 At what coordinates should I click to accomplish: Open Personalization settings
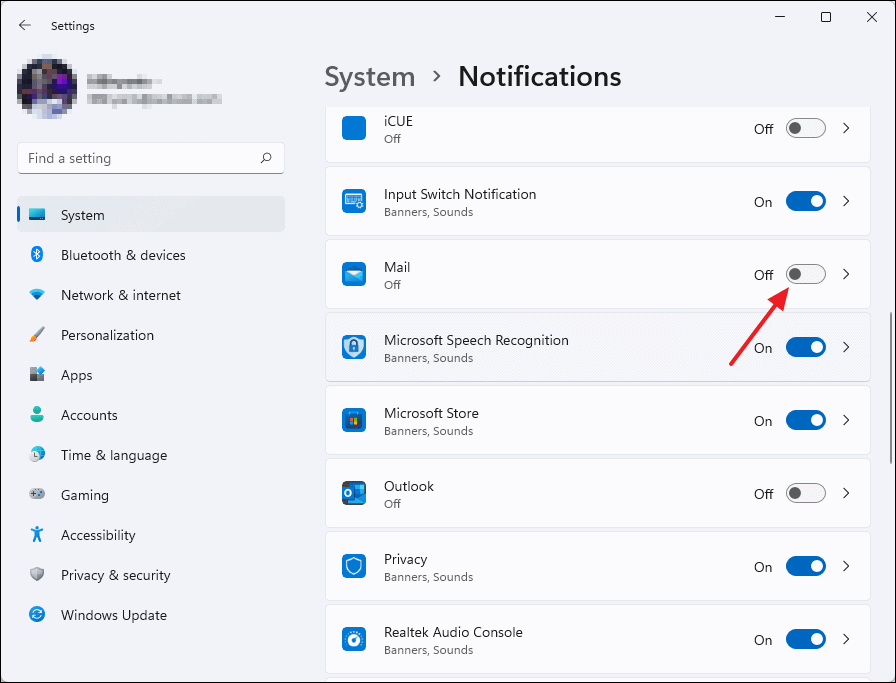[x=151, y=335]
